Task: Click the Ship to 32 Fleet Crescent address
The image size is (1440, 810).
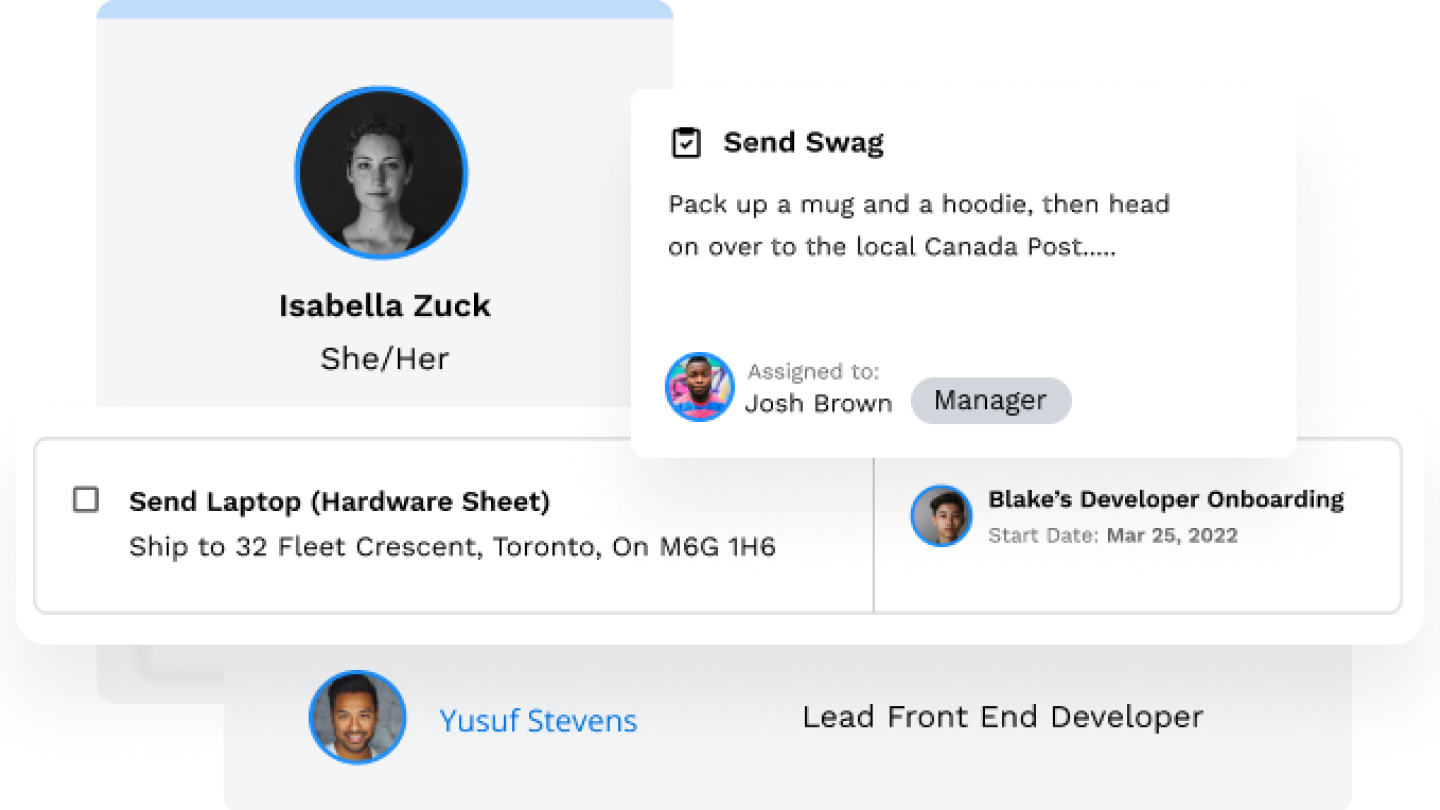Action: coord(452,547)
